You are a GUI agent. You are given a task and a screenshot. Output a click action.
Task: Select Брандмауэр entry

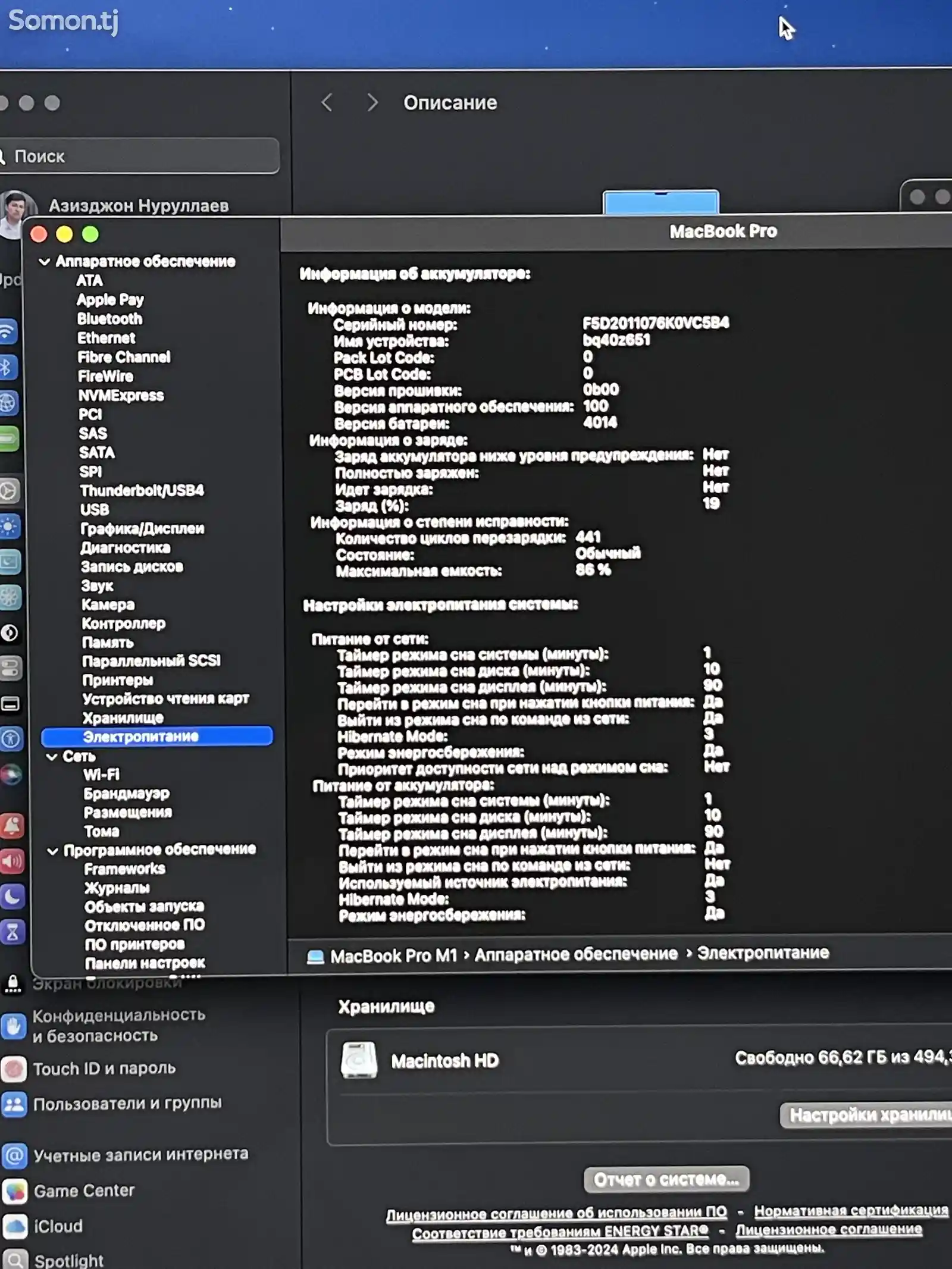pos(126,794)
